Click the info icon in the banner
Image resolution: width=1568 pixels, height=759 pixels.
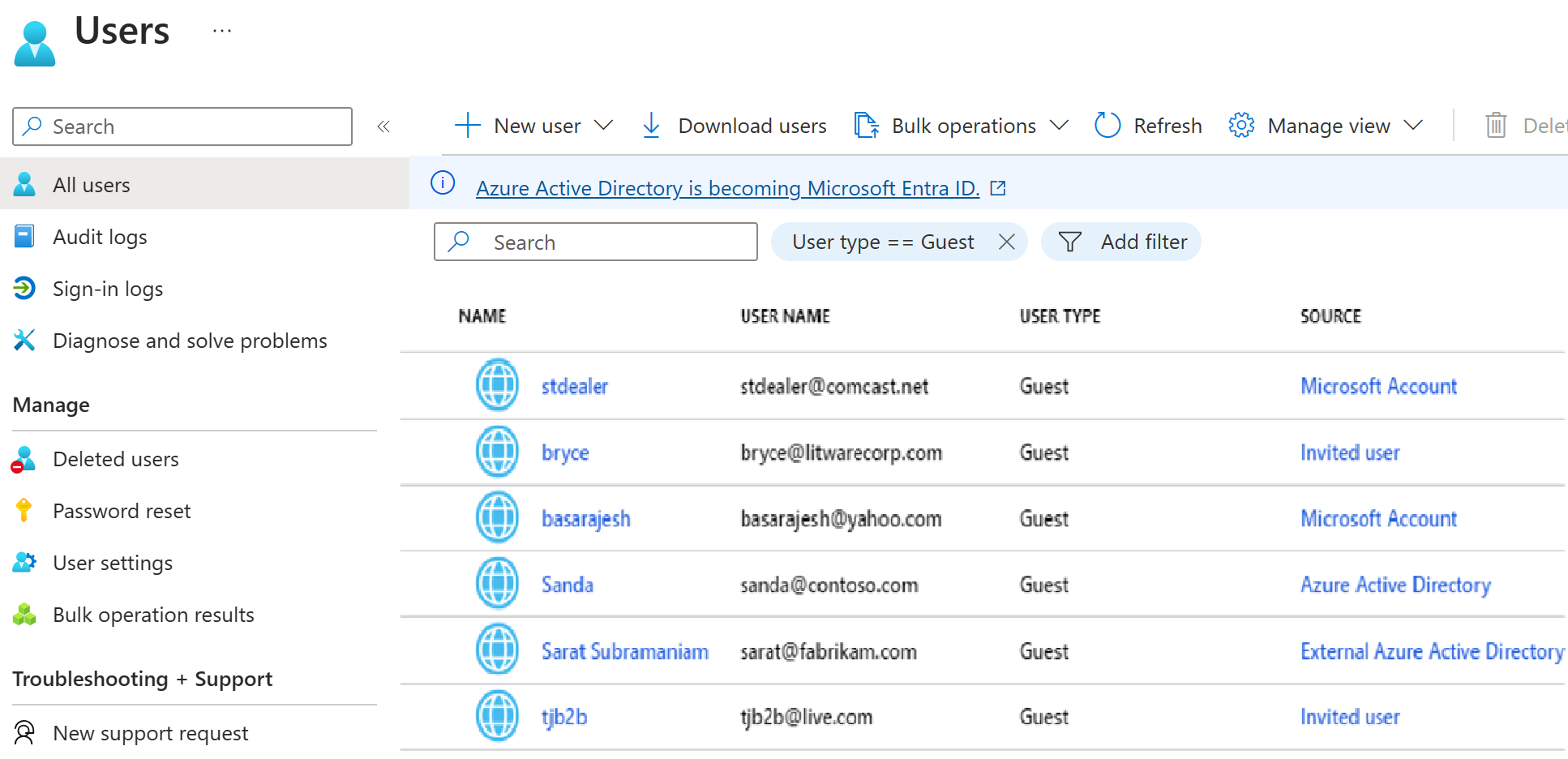pyautogui.click(x=443, y=183)
